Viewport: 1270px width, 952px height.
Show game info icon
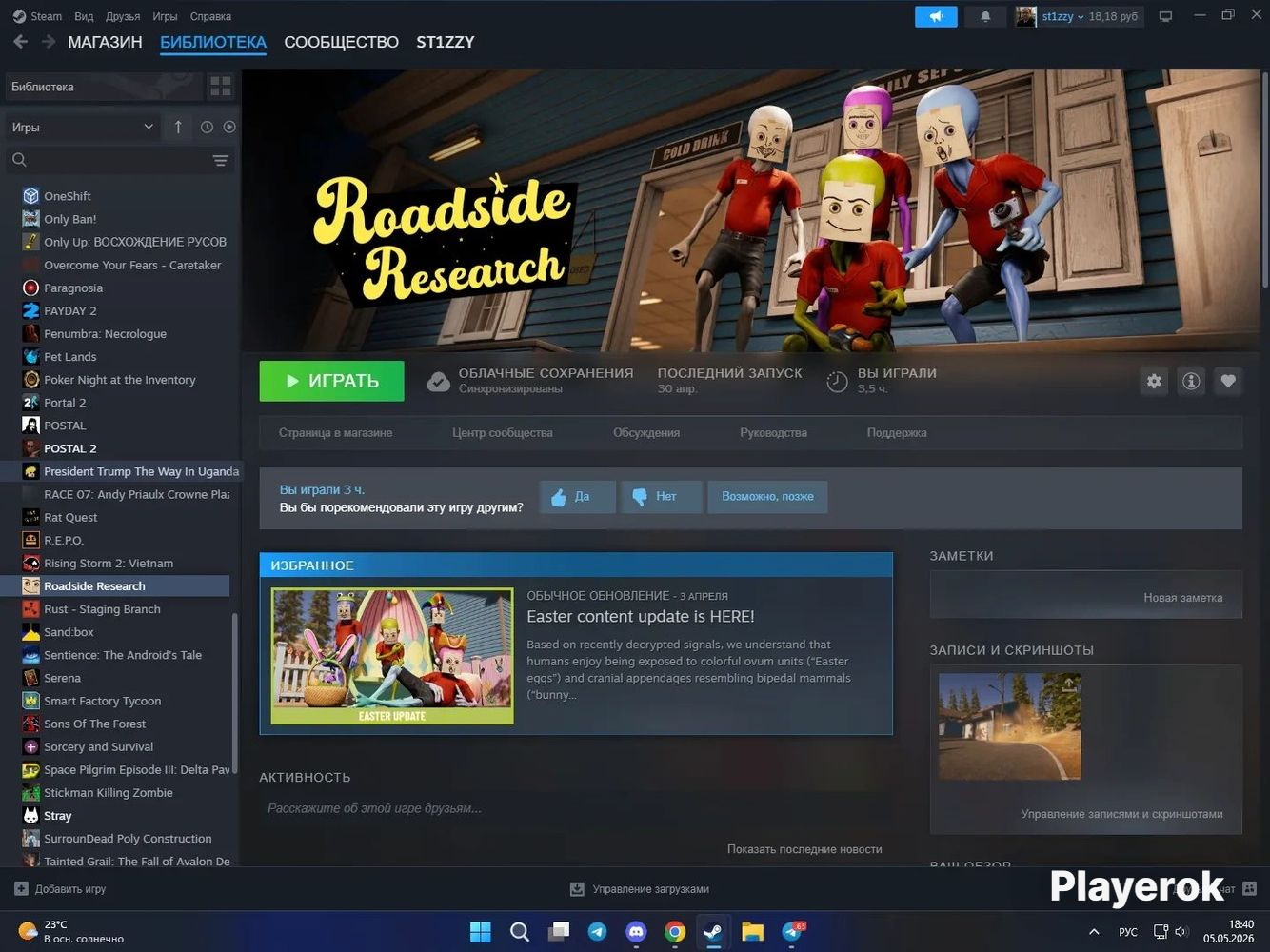[1191, 381]
